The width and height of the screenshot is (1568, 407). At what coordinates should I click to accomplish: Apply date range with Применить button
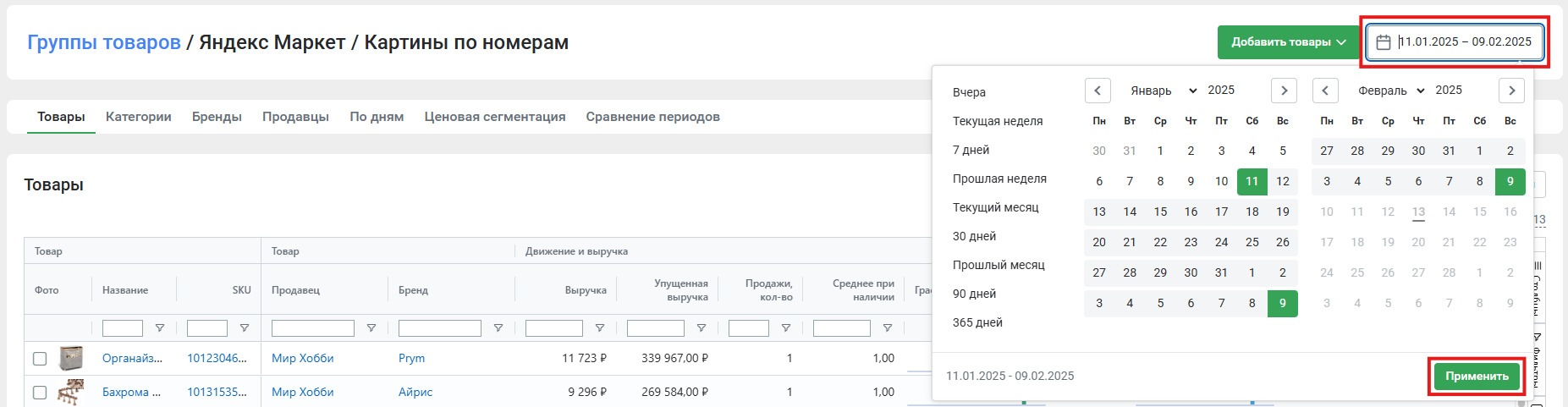1477,377
